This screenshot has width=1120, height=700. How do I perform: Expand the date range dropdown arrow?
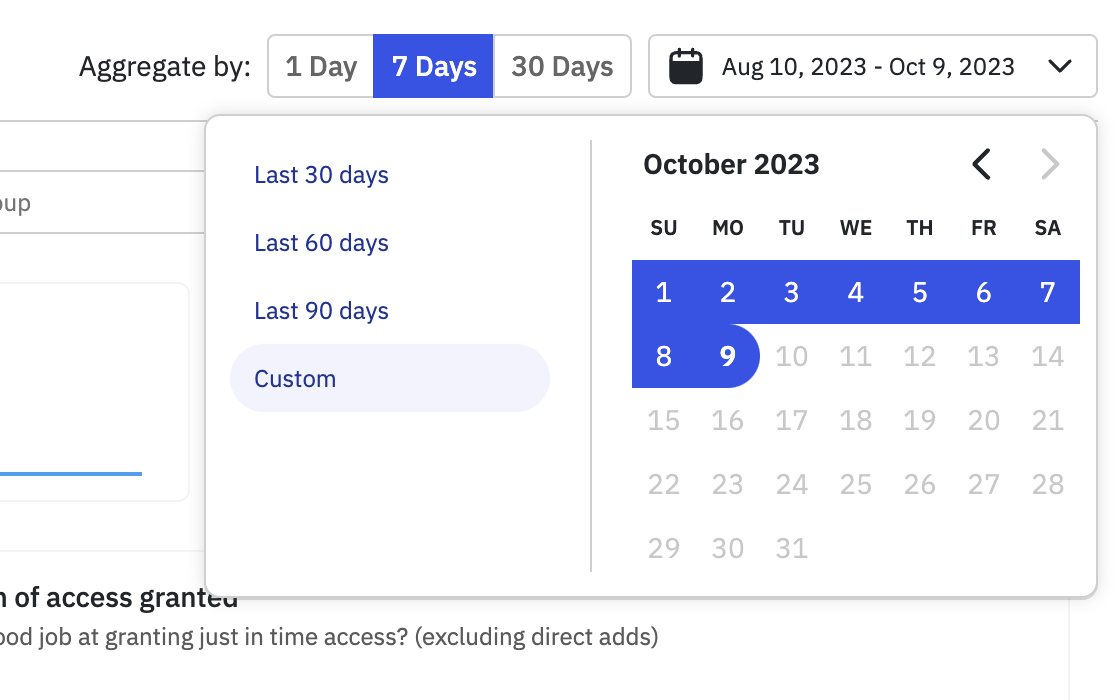1059,66
